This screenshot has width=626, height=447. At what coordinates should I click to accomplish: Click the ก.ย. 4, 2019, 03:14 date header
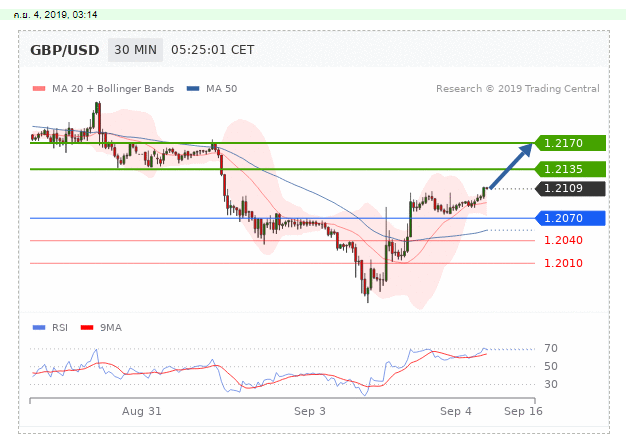[x=55, y=15]
